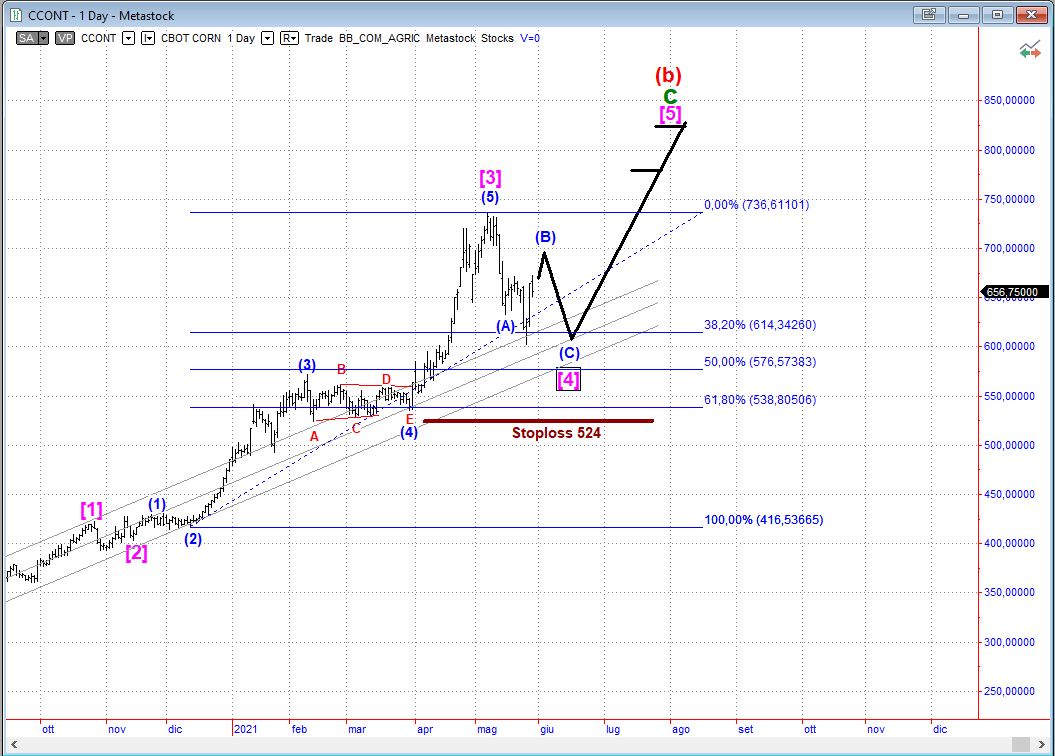This screenshot has height=756, width=1055.
Task: Click the mag month label on date axis
Action: coord(487,729)
